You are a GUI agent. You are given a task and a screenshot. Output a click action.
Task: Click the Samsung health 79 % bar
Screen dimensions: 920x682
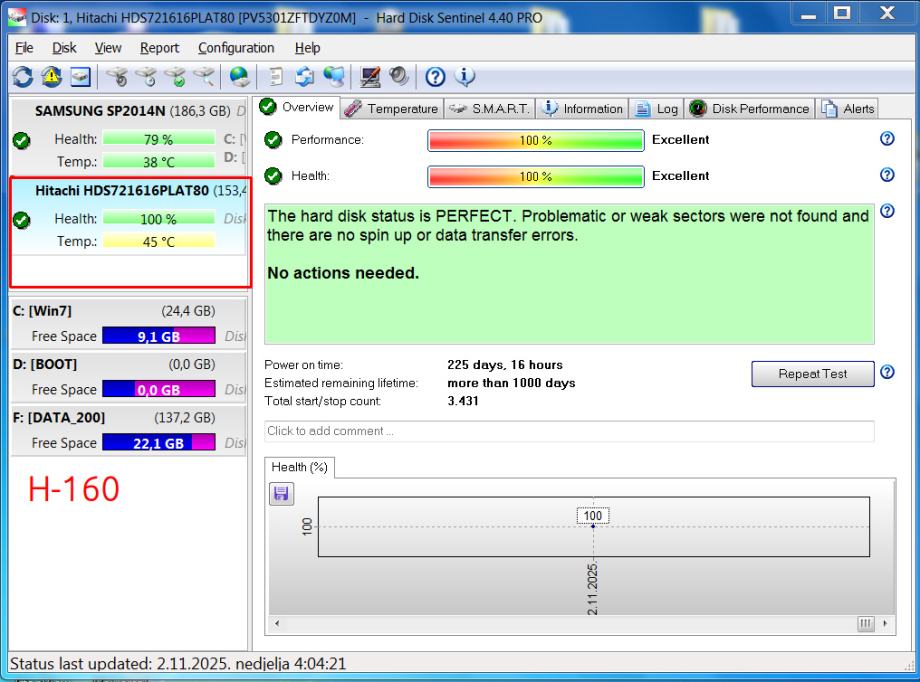(x=159, y=139)
